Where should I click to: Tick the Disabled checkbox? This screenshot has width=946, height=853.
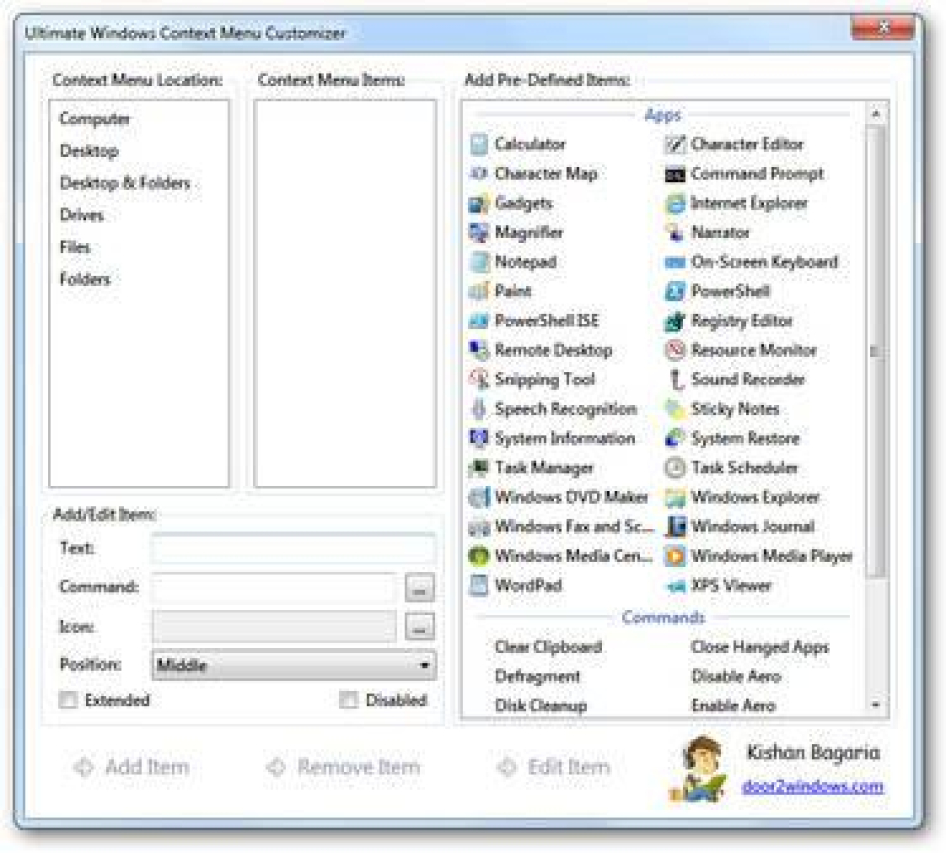pos(348,700)
